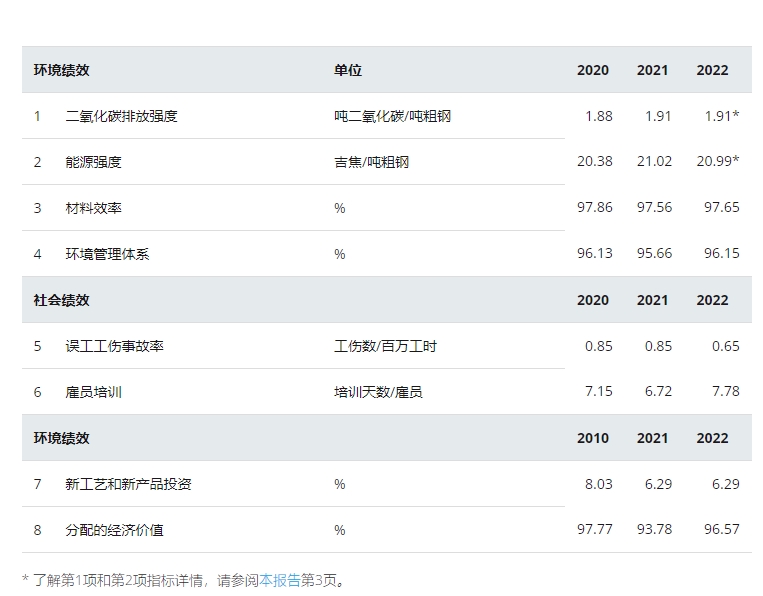Click the 分配的经济价值 row label
This screenshot has width=763, height=596.
[114, 530]
